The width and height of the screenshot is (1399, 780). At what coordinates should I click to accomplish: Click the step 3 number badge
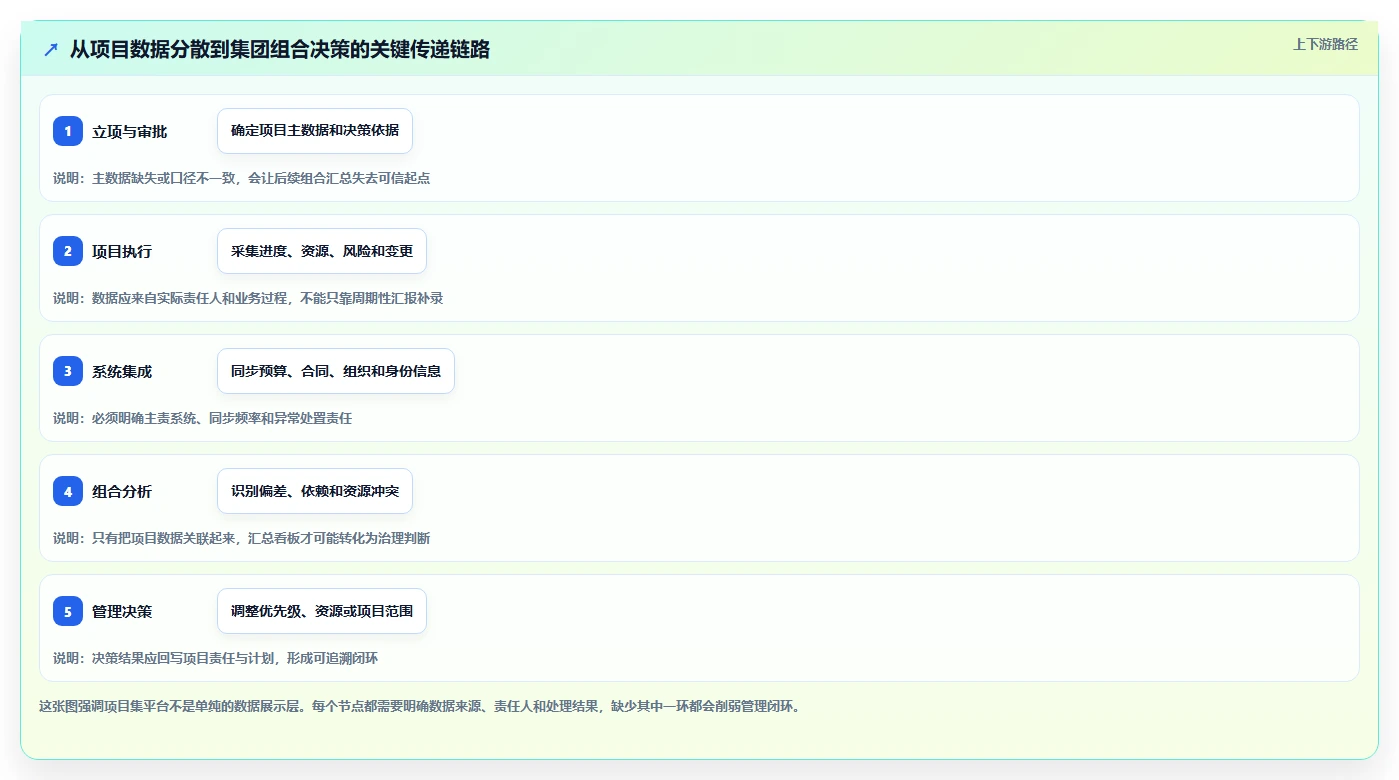[68, 371]
